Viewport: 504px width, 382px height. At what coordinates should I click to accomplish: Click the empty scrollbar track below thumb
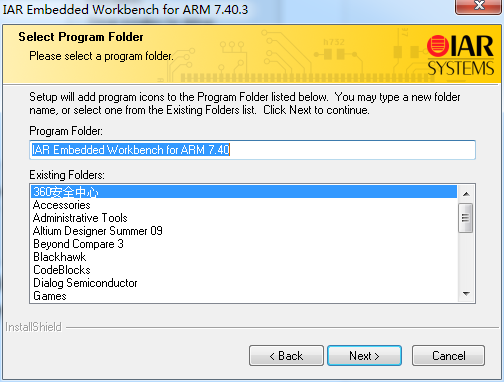click(x=466, y=259)
